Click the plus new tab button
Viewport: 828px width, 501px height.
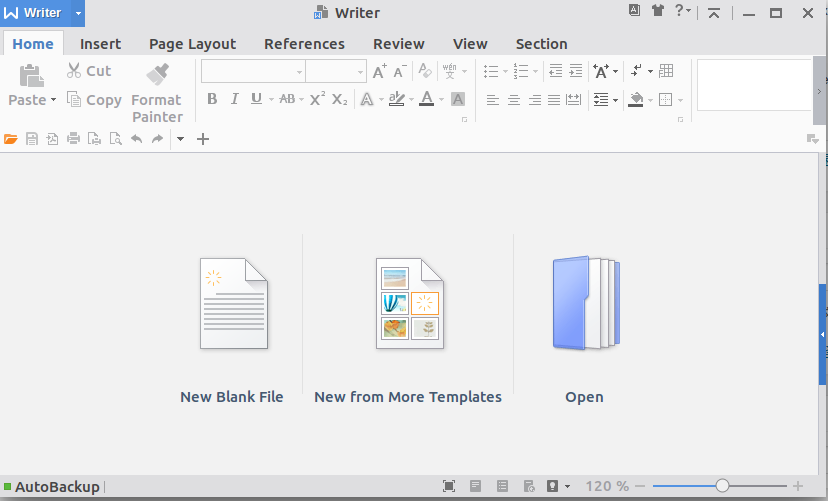203,139
